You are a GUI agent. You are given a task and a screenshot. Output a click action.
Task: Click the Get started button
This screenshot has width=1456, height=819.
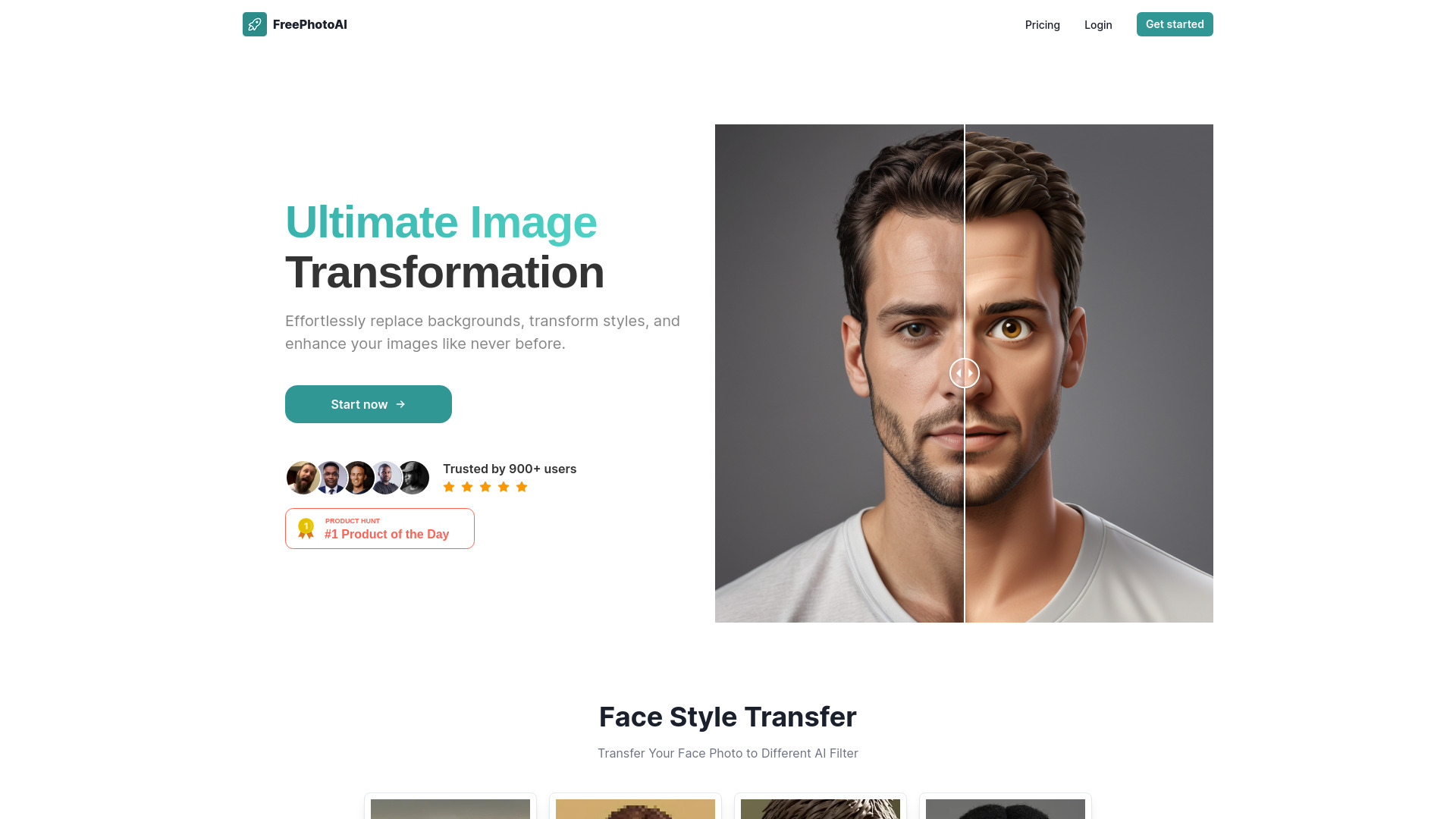(x=1175, y=24)
